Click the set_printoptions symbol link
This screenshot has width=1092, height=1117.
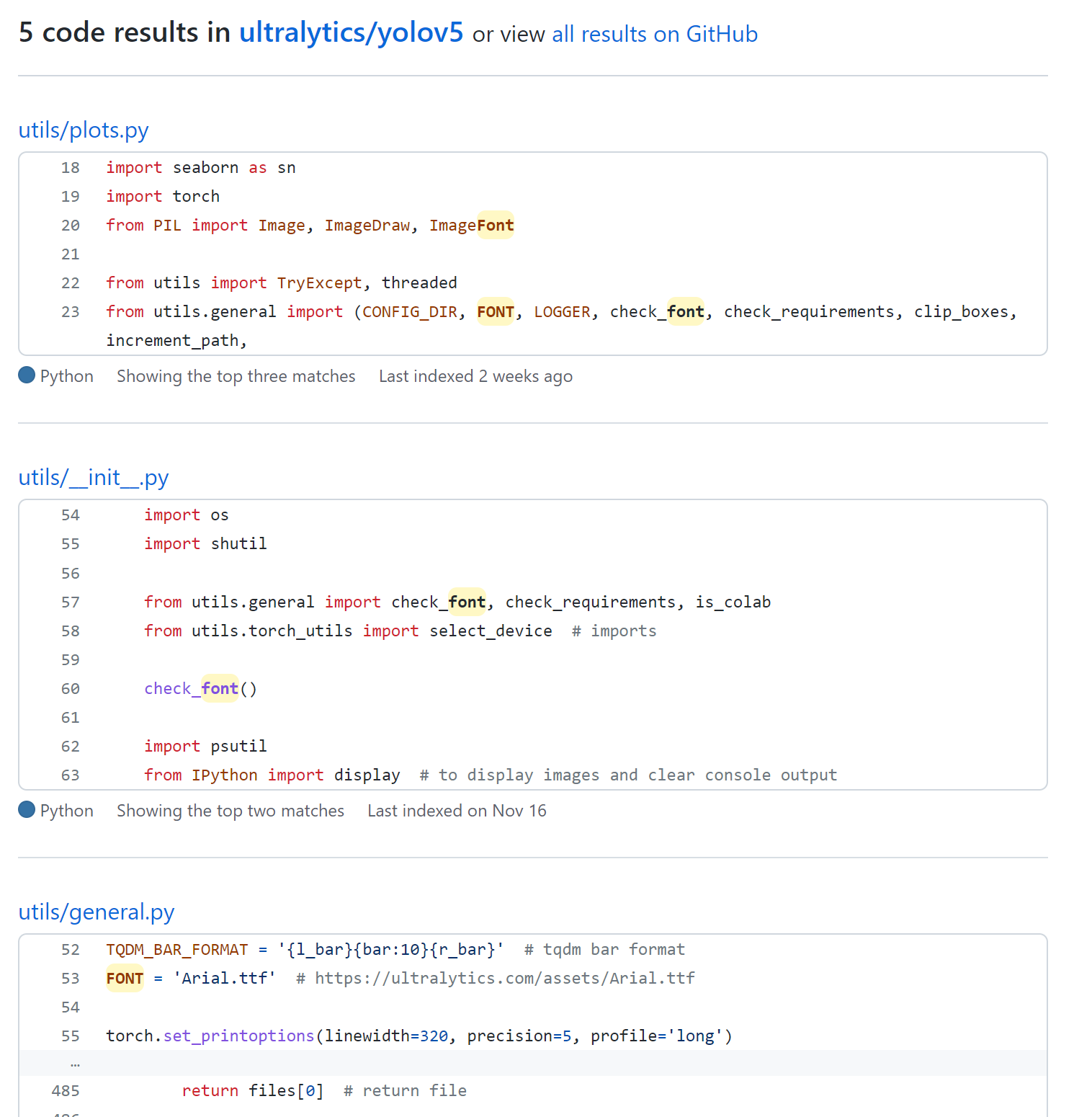click(x=238, y=1036)
